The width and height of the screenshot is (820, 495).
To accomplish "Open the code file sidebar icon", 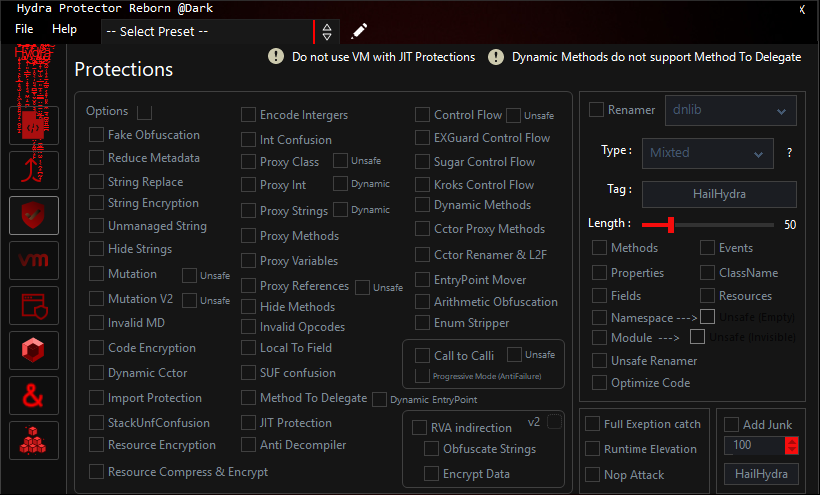I will (33, 126).
